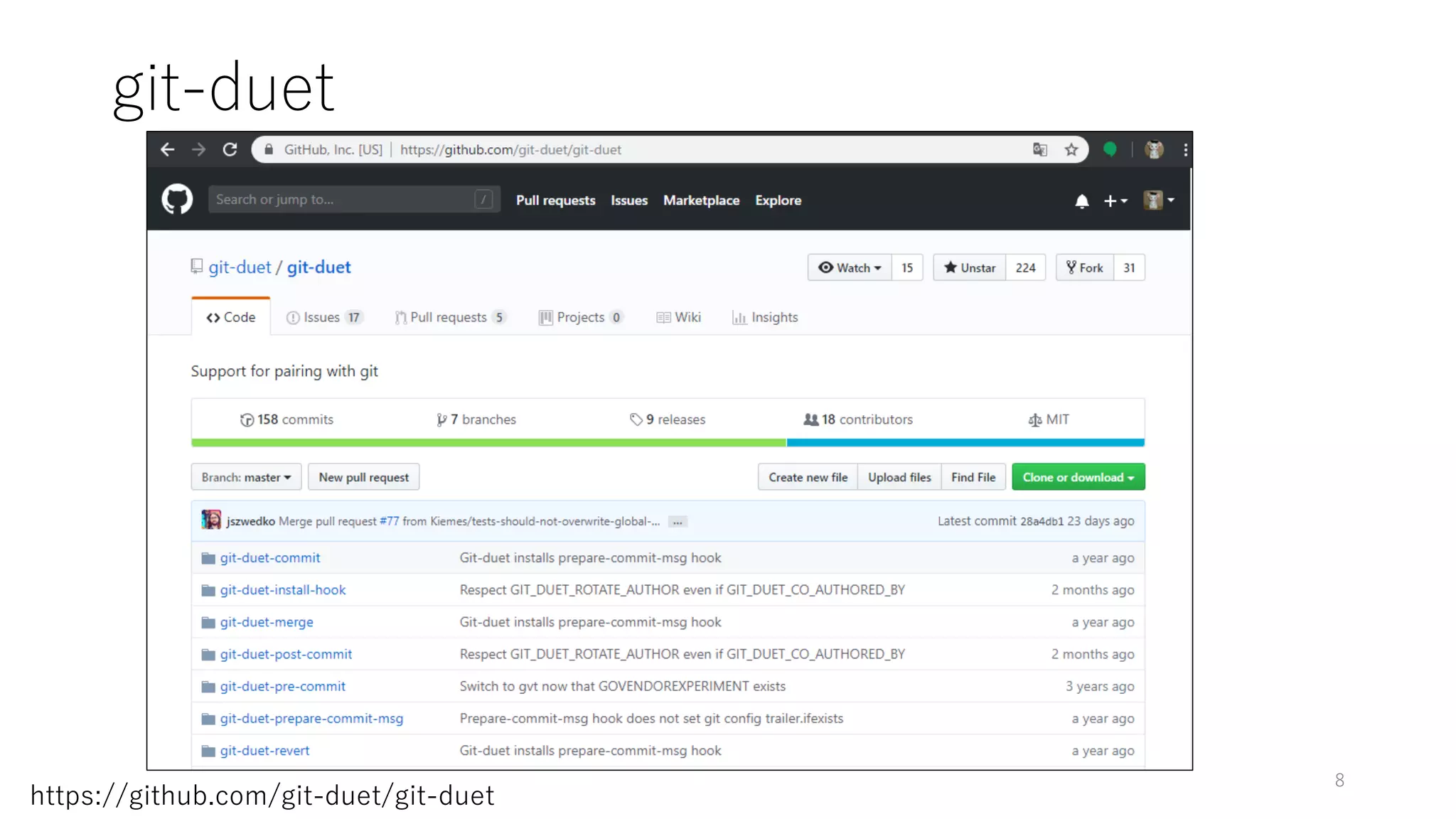Open Issues in top navigation
The image size is (1456, 819).
[x=629, y=200]
